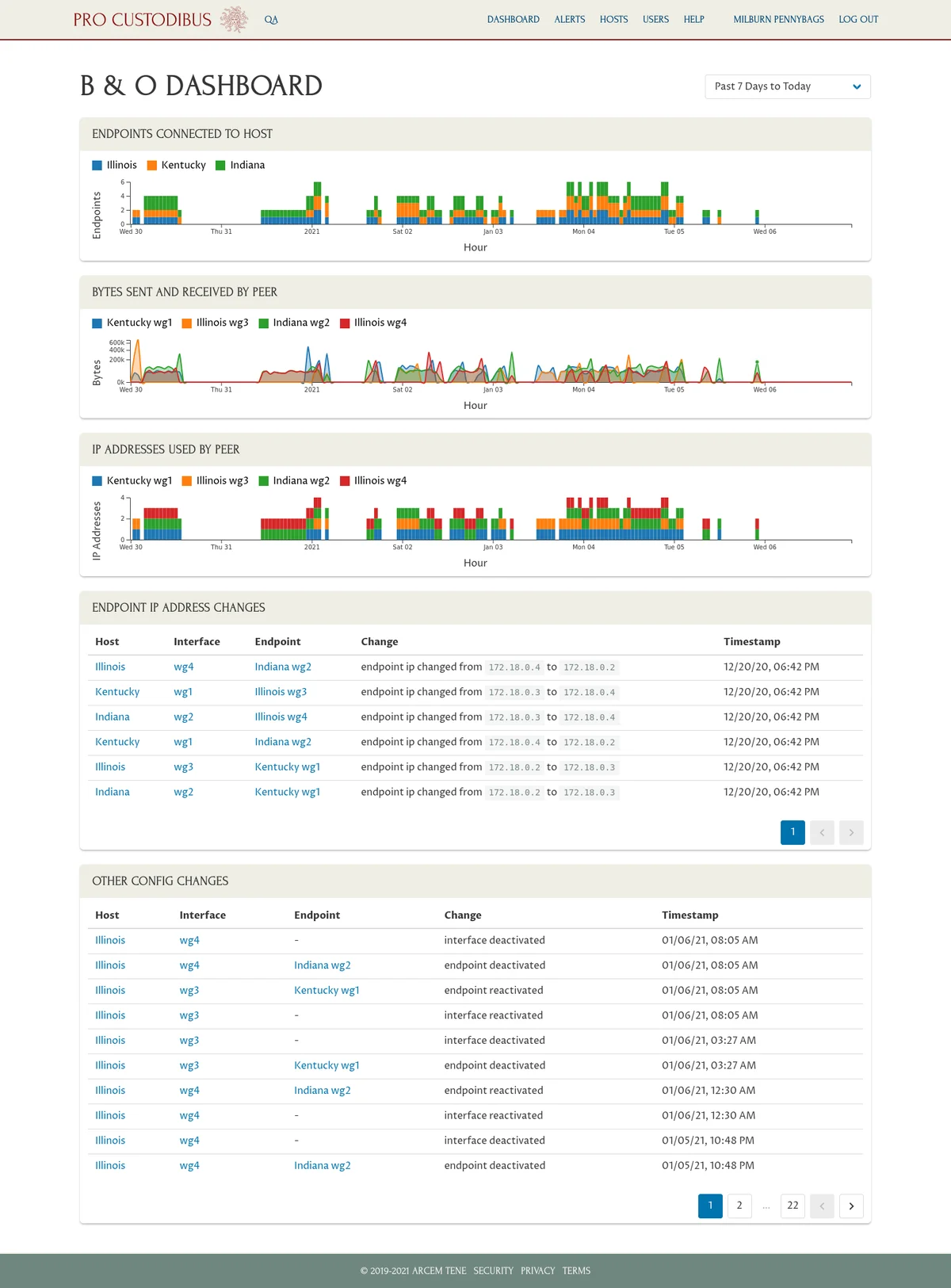Click the previous page arrow in Endpoint IP Address Changes

click(822, 832)
